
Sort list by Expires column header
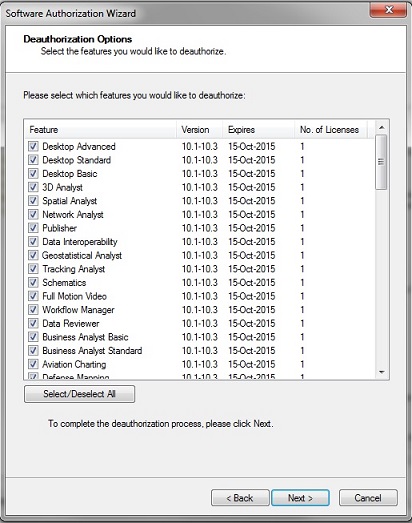coord(259,130)
